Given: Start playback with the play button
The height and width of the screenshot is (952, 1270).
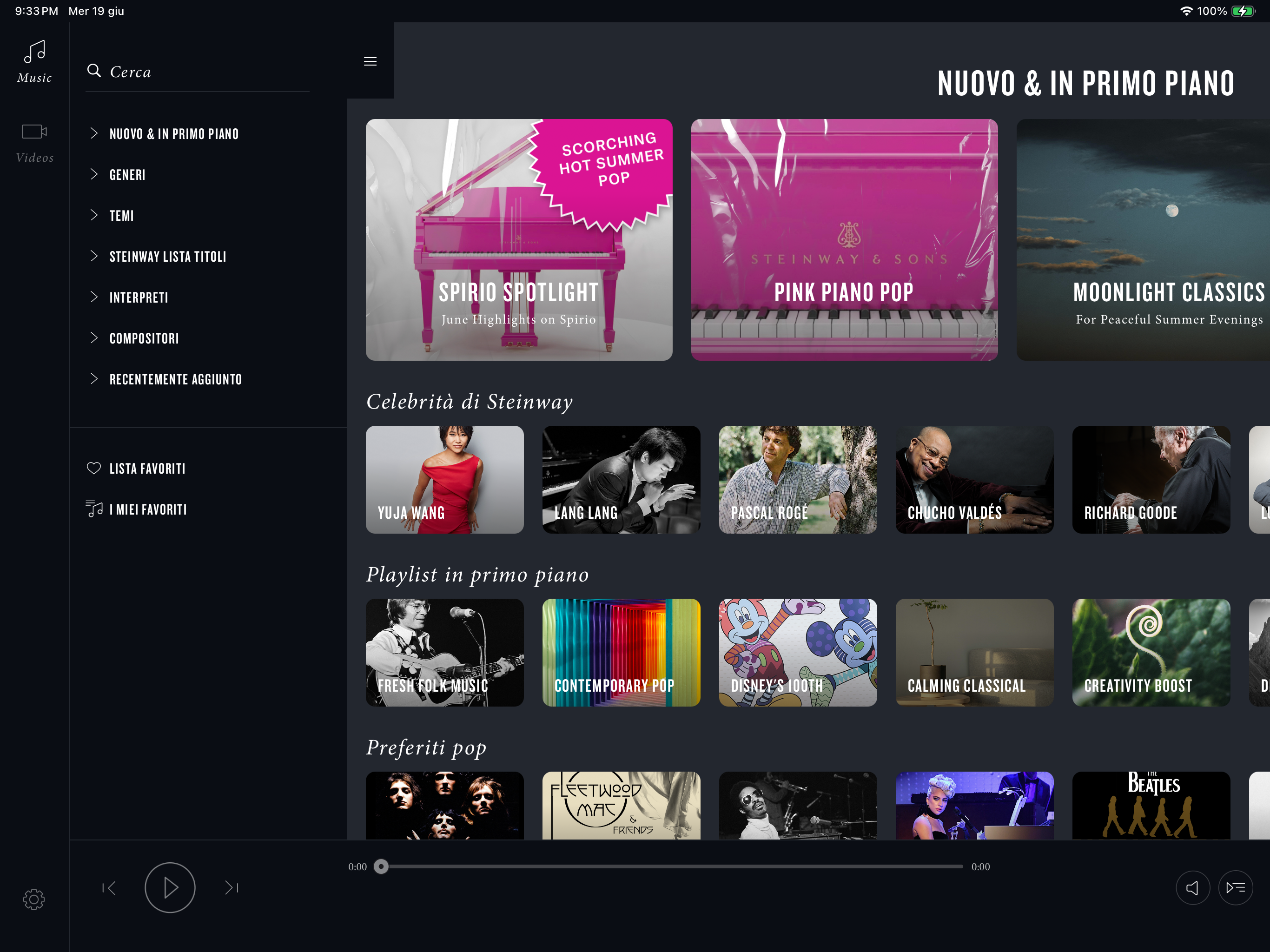Looking at the screenshot, I should point(170,888).
